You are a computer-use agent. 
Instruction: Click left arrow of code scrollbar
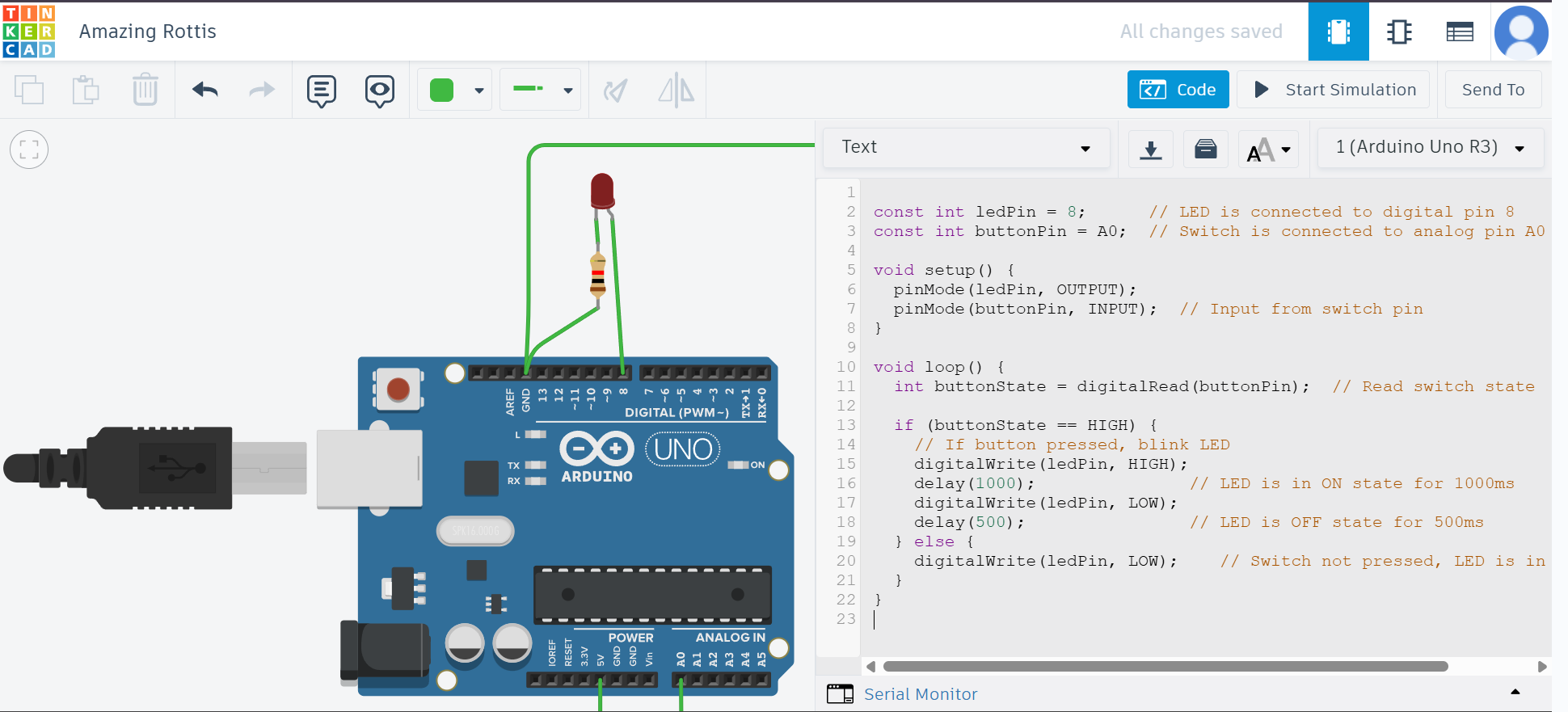(870, 667)
